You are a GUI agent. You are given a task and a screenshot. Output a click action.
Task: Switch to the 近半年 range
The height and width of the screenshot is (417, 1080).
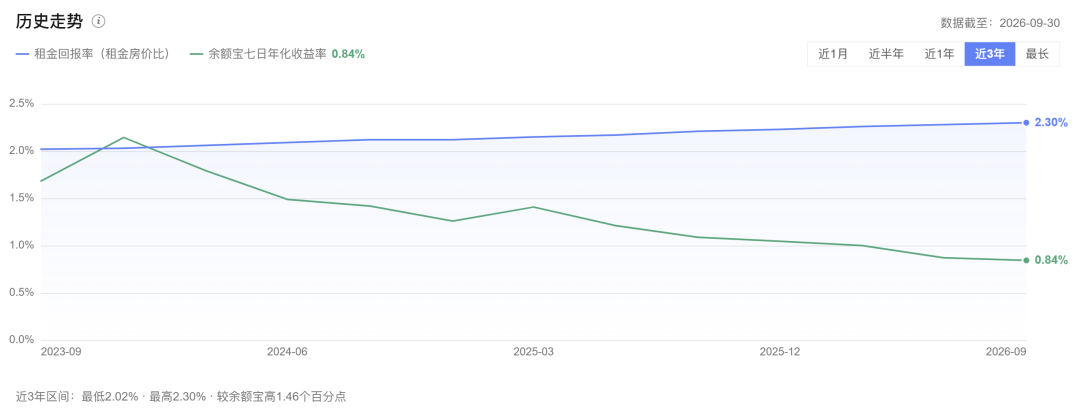click(x=886, y=54)
